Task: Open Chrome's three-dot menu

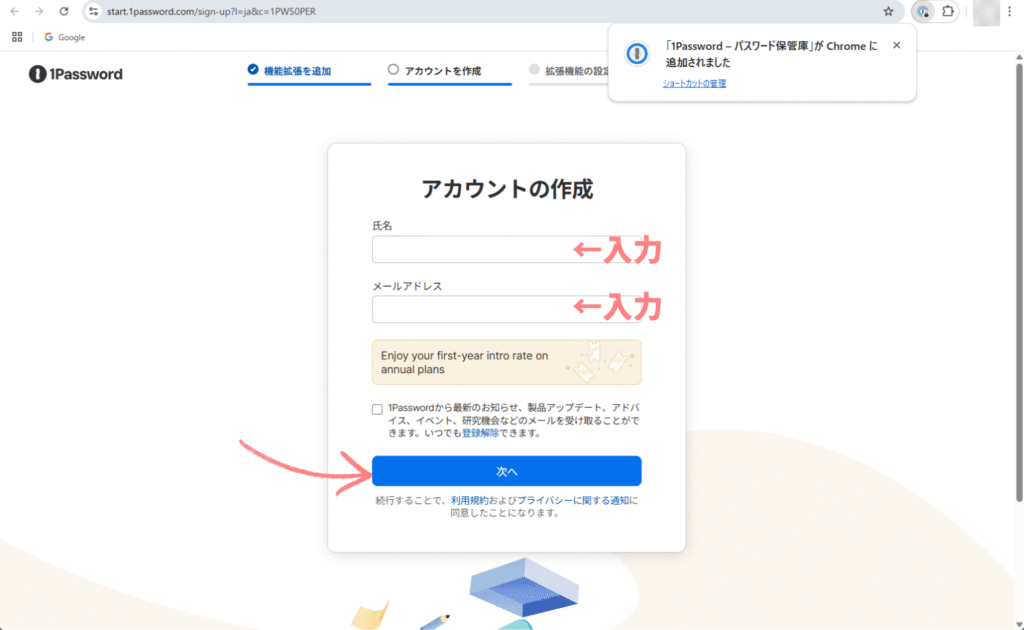Action: click(1010, 11)
